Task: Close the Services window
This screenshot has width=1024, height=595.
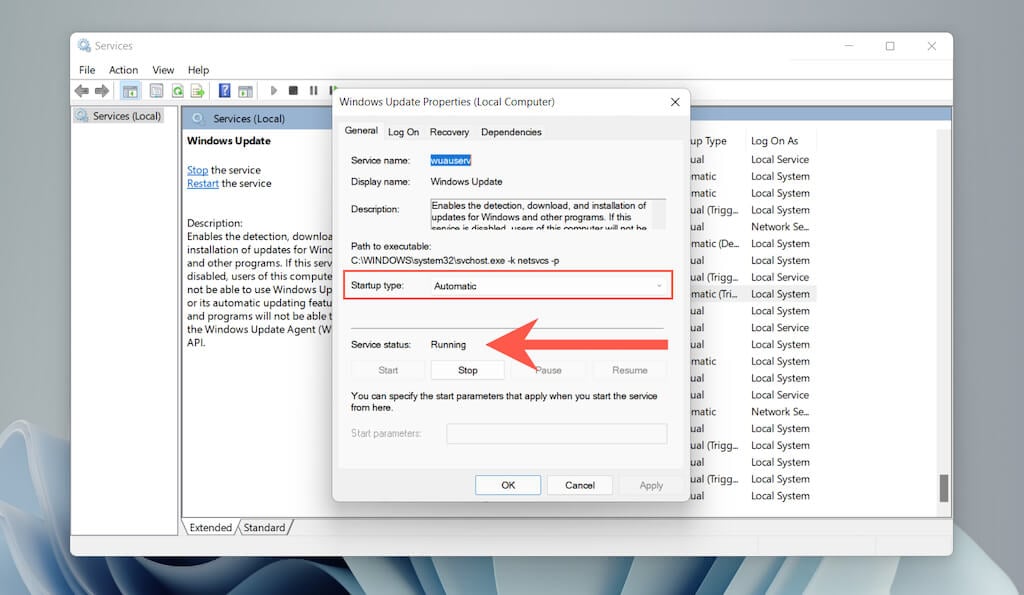Action: (x=931, y=46)
